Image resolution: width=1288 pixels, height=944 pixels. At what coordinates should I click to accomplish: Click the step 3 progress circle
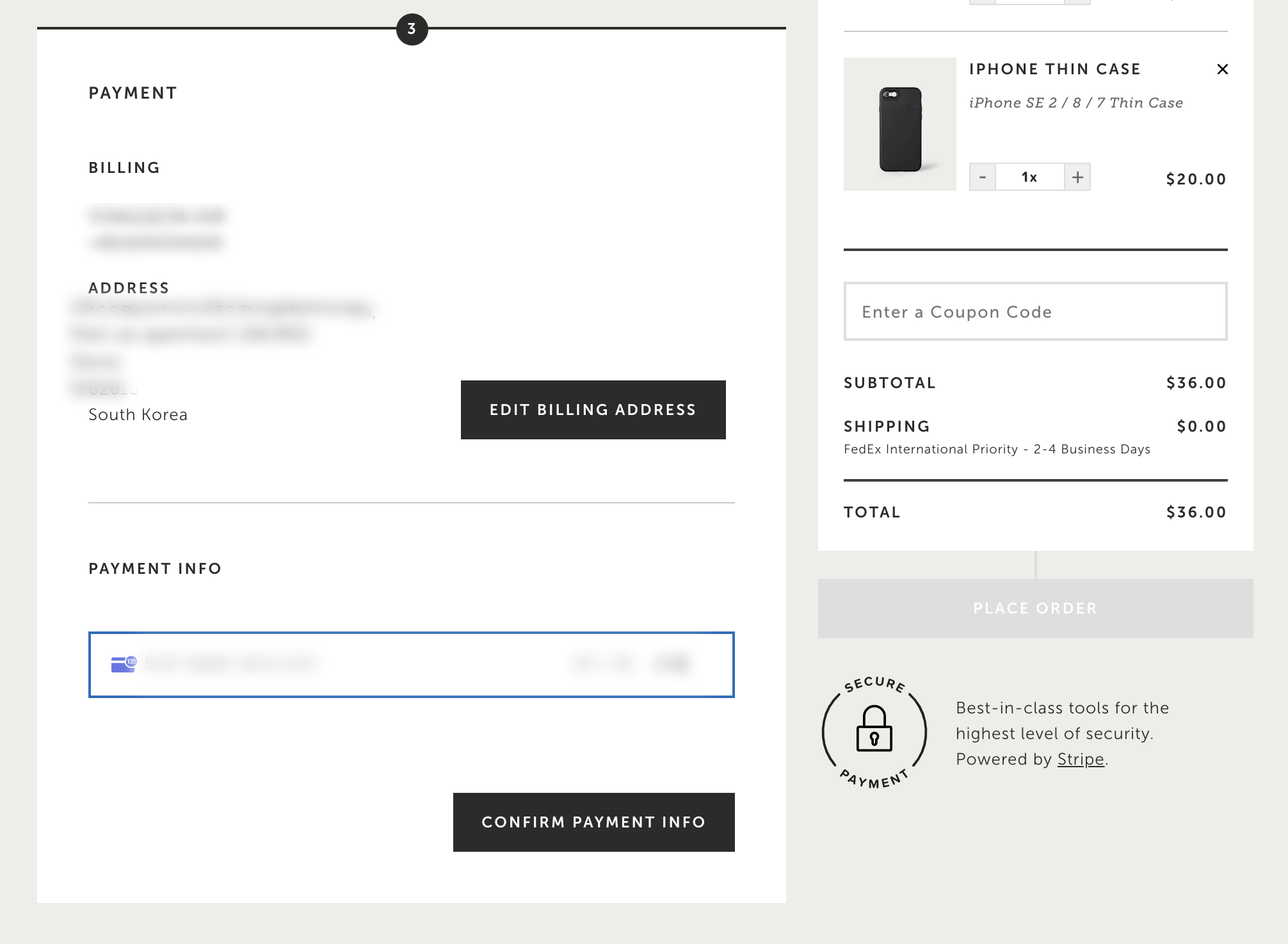[412, 29]
